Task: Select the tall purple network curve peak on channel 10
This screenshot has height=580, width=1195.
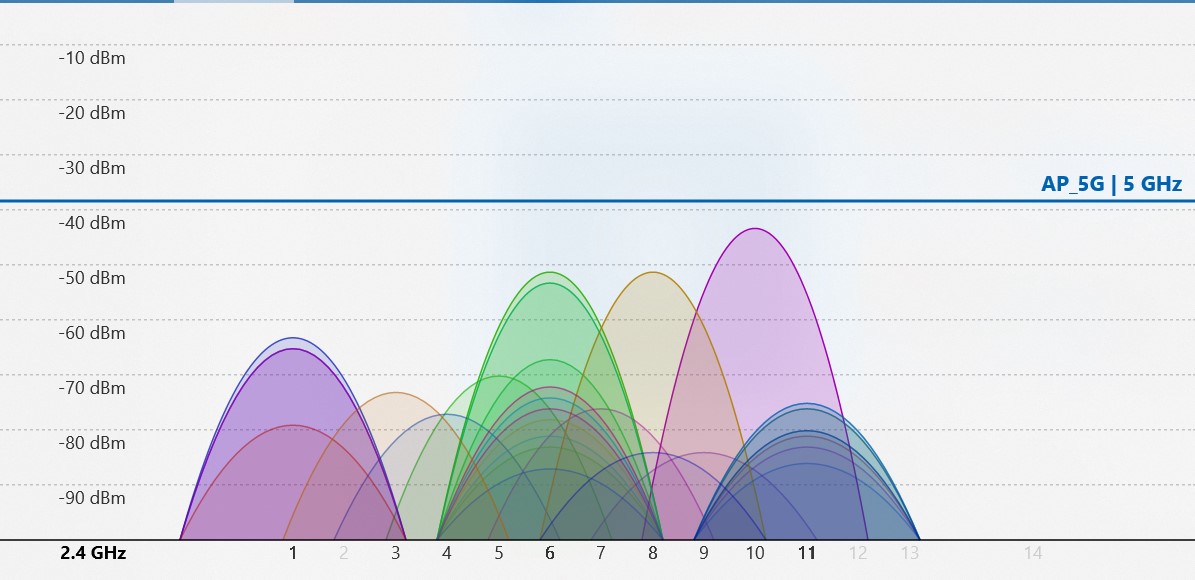Action: [x=755, y=229]
